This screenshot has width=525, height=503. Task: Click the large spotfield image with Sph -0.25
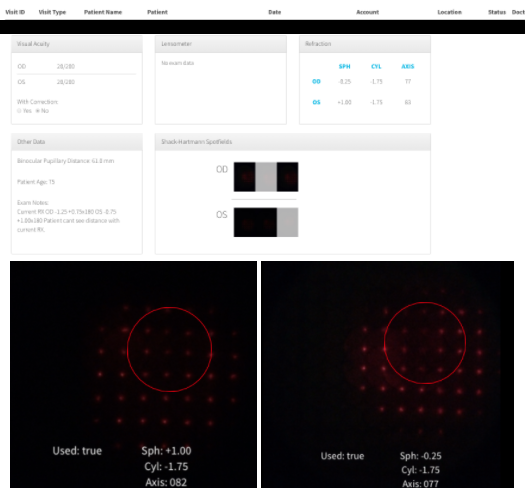(387, 374)
